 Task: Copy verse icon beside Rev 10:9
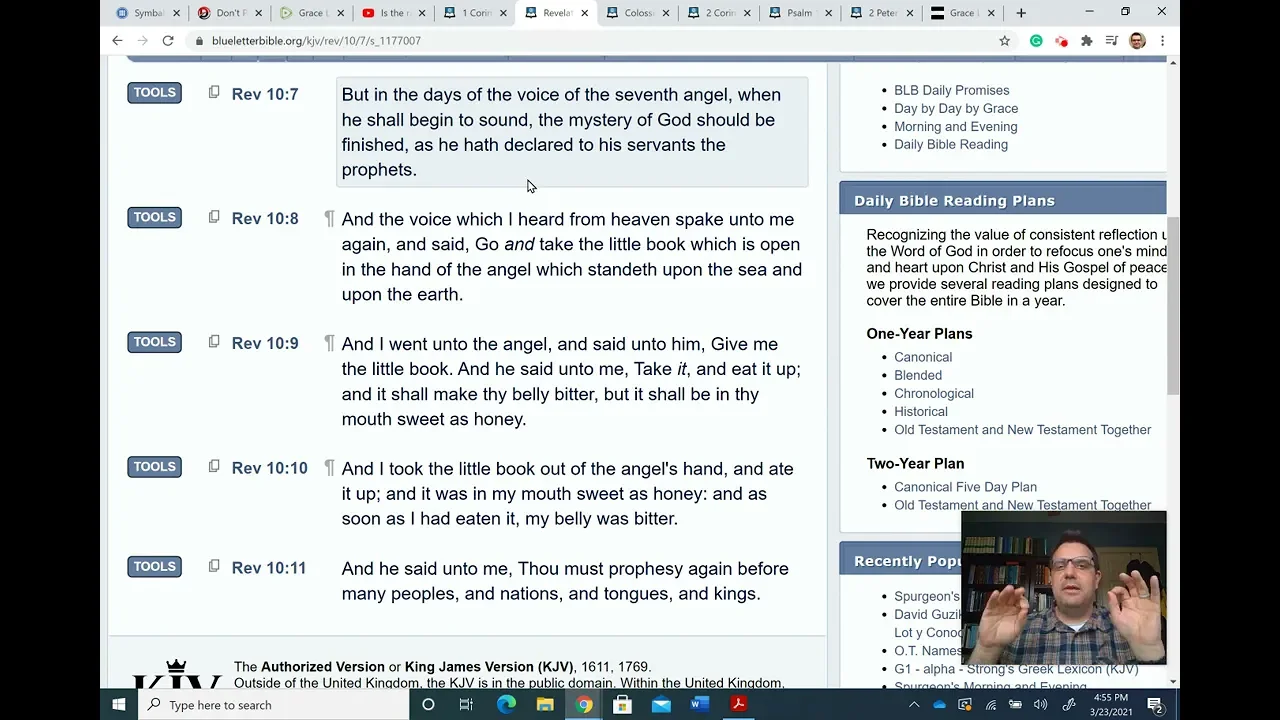tap(214, 342)
